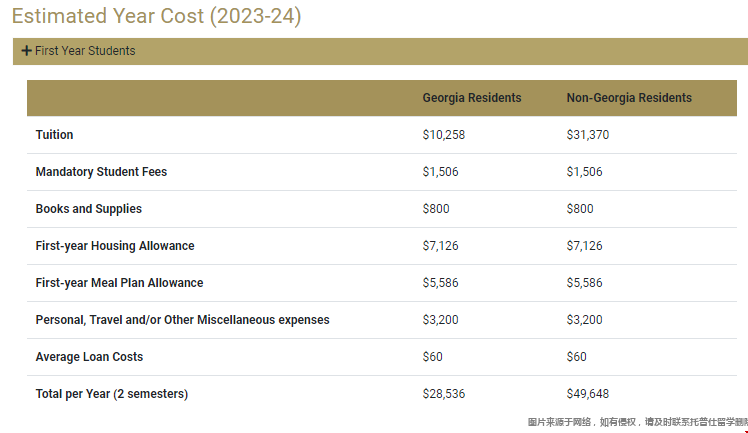Click the Mandatory Student Fees row label
Image resolution: width=748 pixels, height=433 pixels.
pos(101,172)
